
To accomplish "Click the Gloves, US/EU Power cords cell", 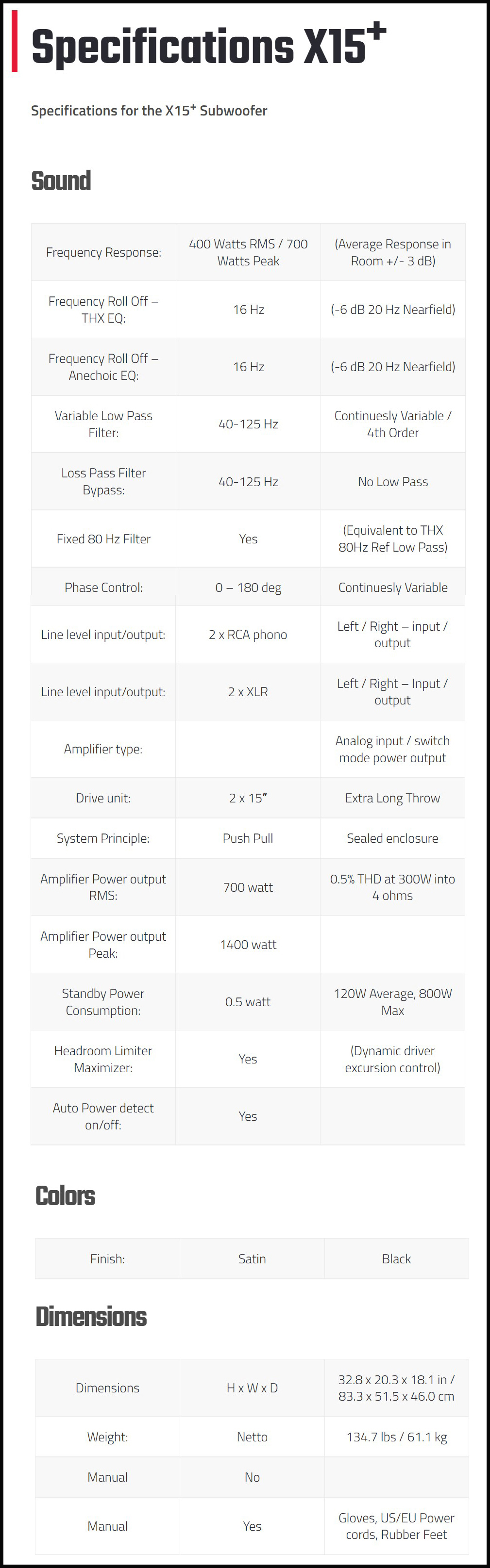I will (397, 1525).
